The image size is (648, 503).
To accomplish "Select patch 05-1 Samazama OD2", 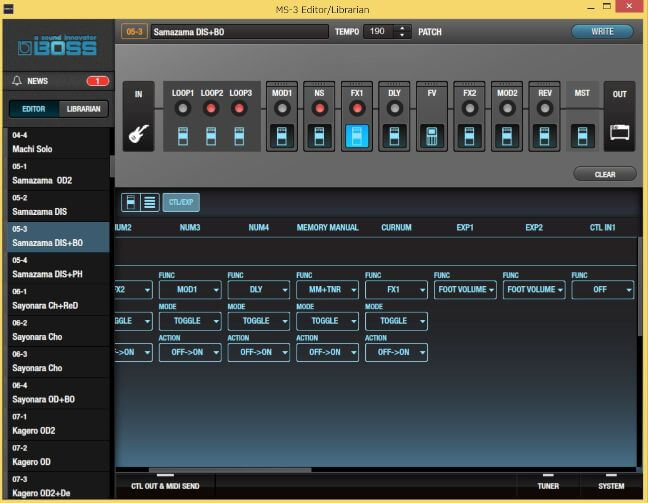I will point(58,174).
